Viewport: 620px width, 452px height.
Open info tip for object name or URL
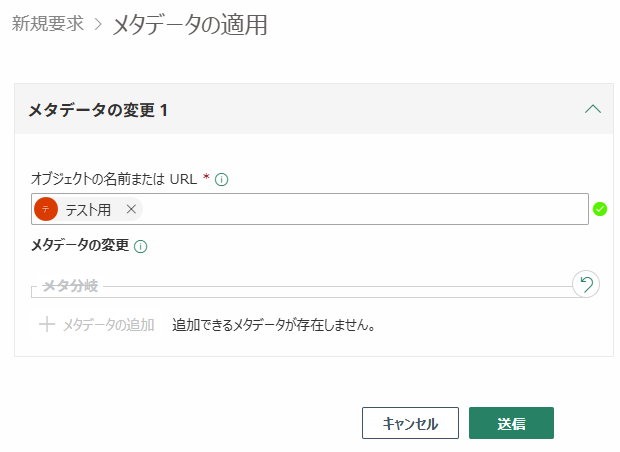coord(221,180)
